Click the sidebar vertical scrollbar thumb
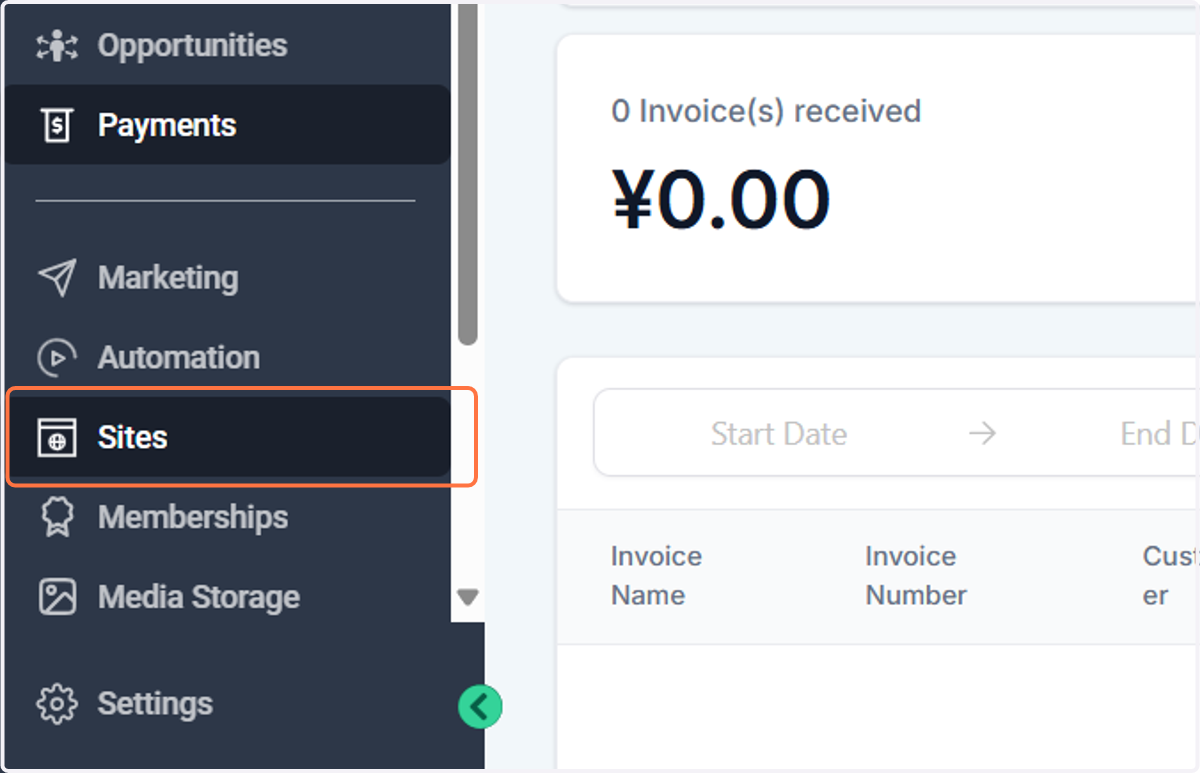Image resolution: width=1200 pixels, height=773 pixels. click(x=467, y=175)
